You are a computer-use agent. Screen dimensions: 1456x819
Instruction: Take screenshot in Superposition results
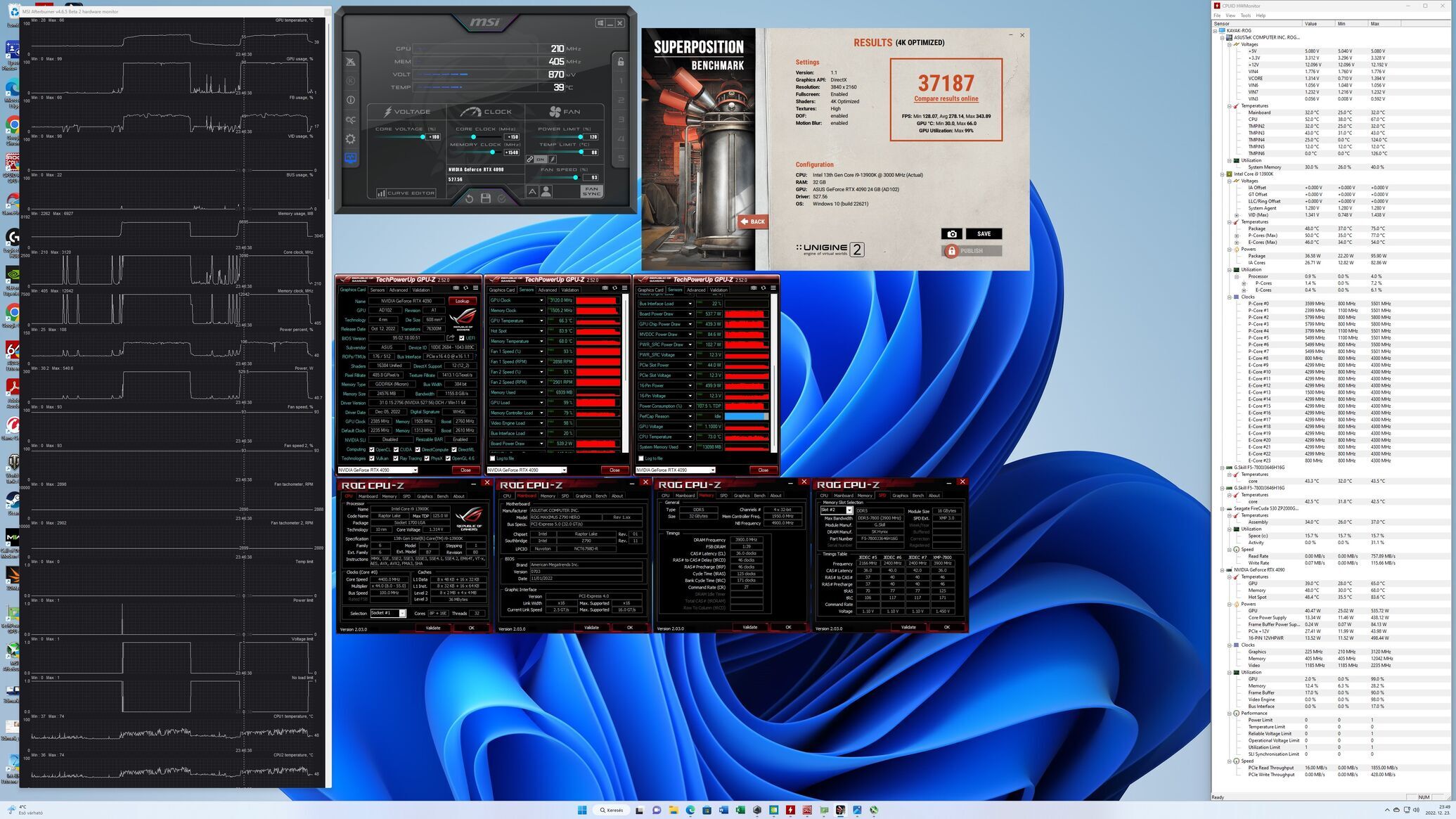[951, 234]
